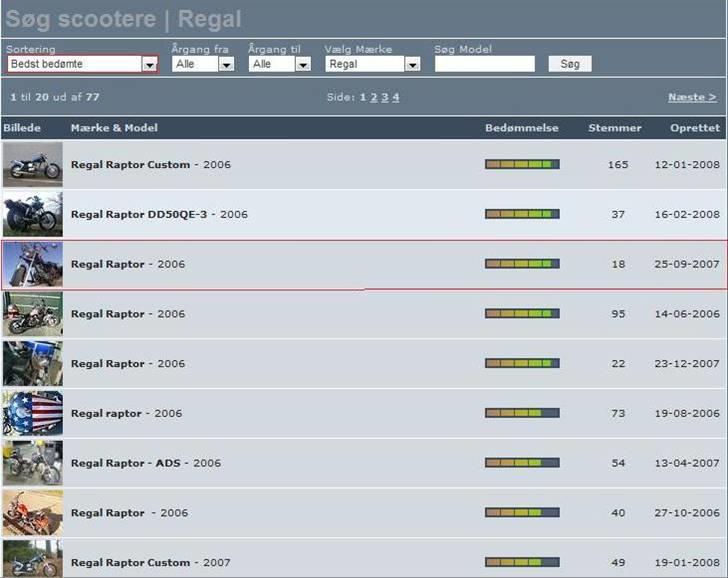Click the Oprettet column header

coord(695,128)
